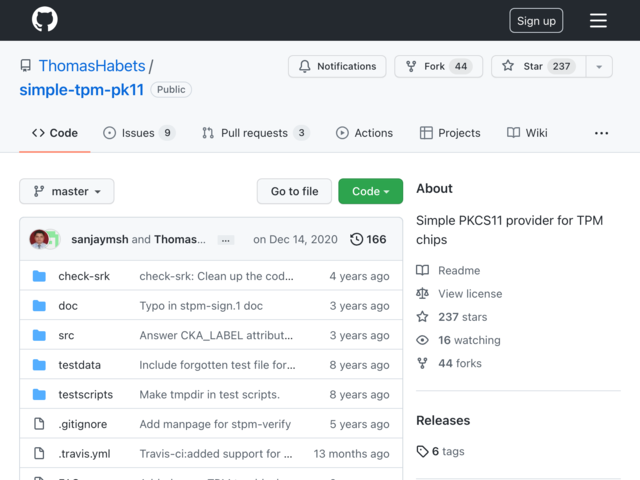Image resolution: width=640 pixels, height=480 pixels.
Task: Open the 166 commits history
Action: [368, 239]
